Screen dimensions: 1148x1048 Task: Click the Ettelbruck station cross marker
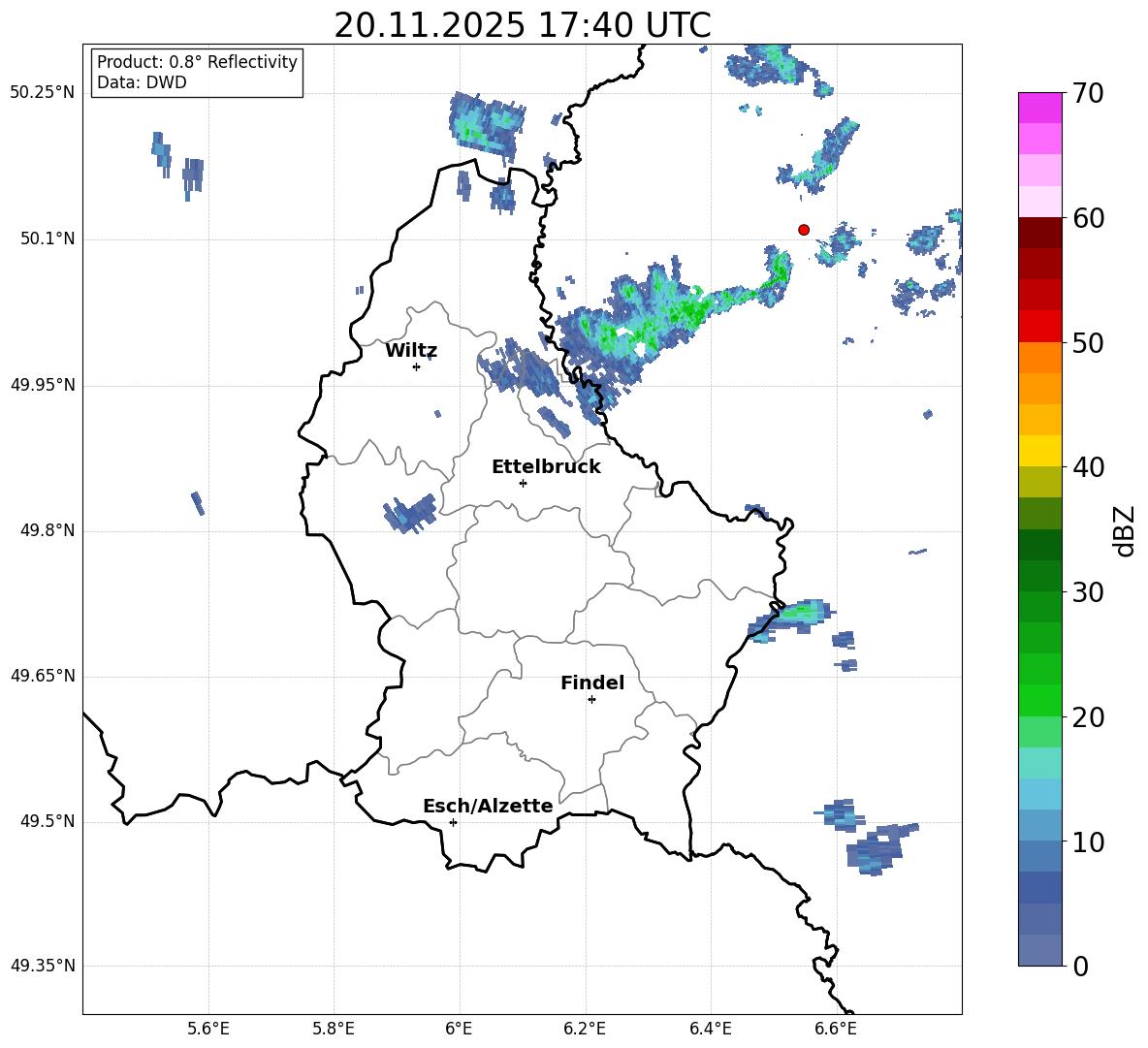click(523, 483)
